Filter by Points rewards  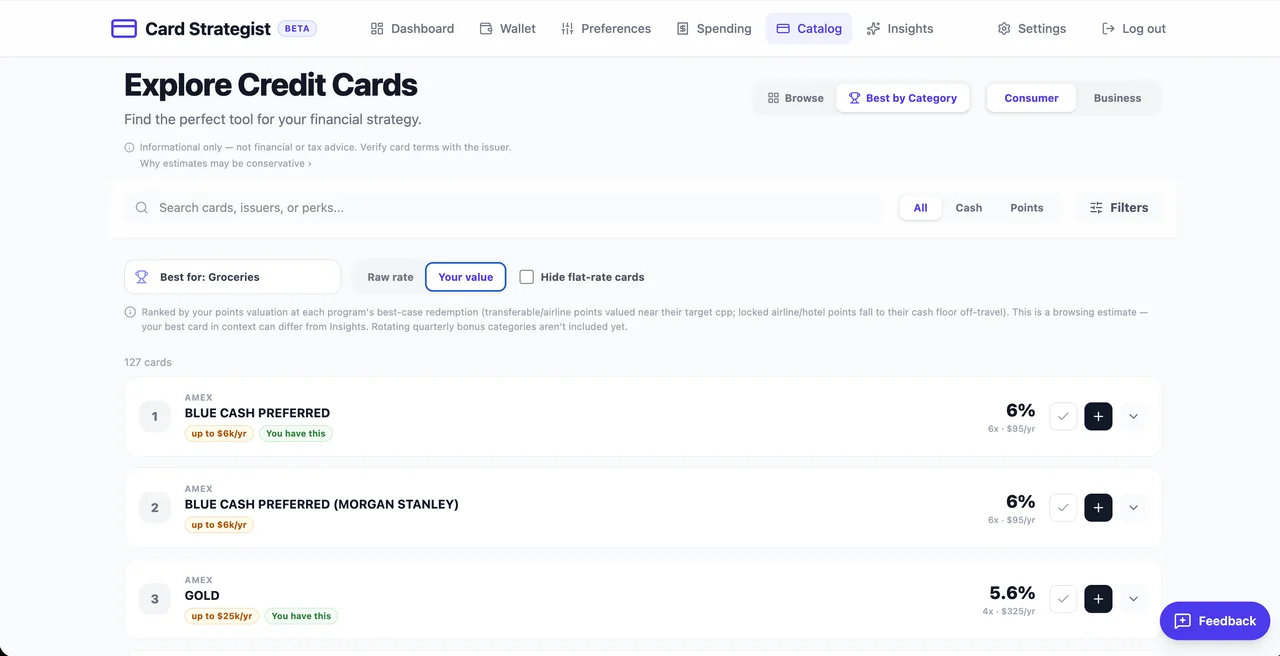click(x=1026, y=208)
